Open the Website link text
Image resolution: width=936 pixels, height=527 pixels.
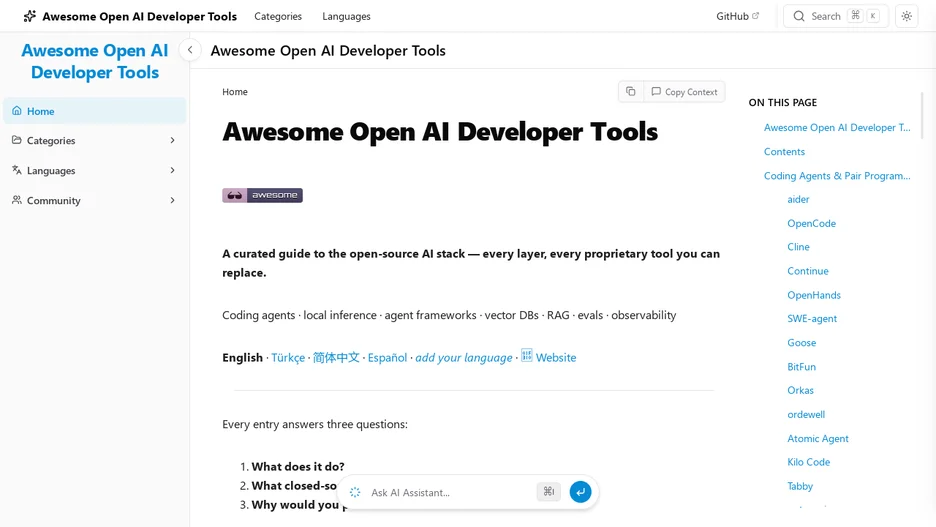pyautogui.click(x=556, y=358)
